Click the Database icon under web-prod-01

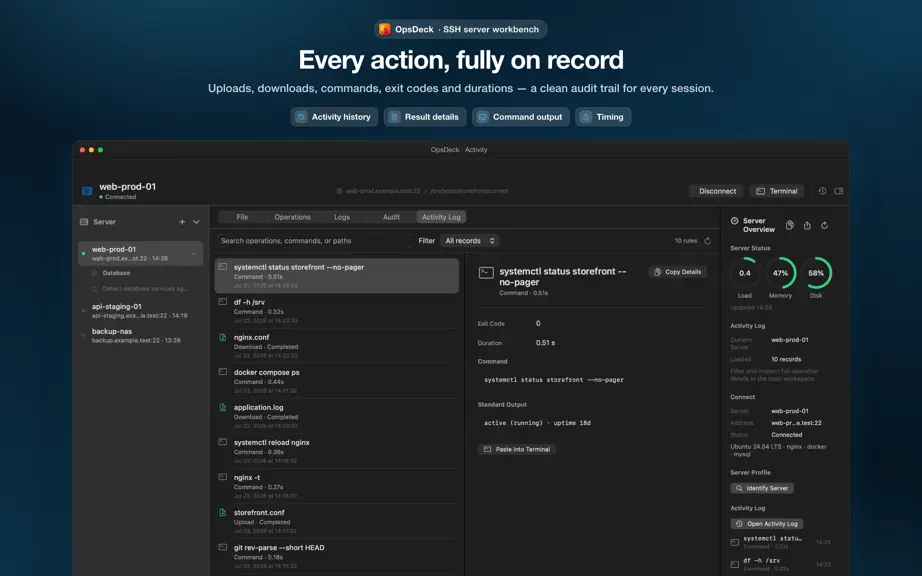(x=94, y=273)
